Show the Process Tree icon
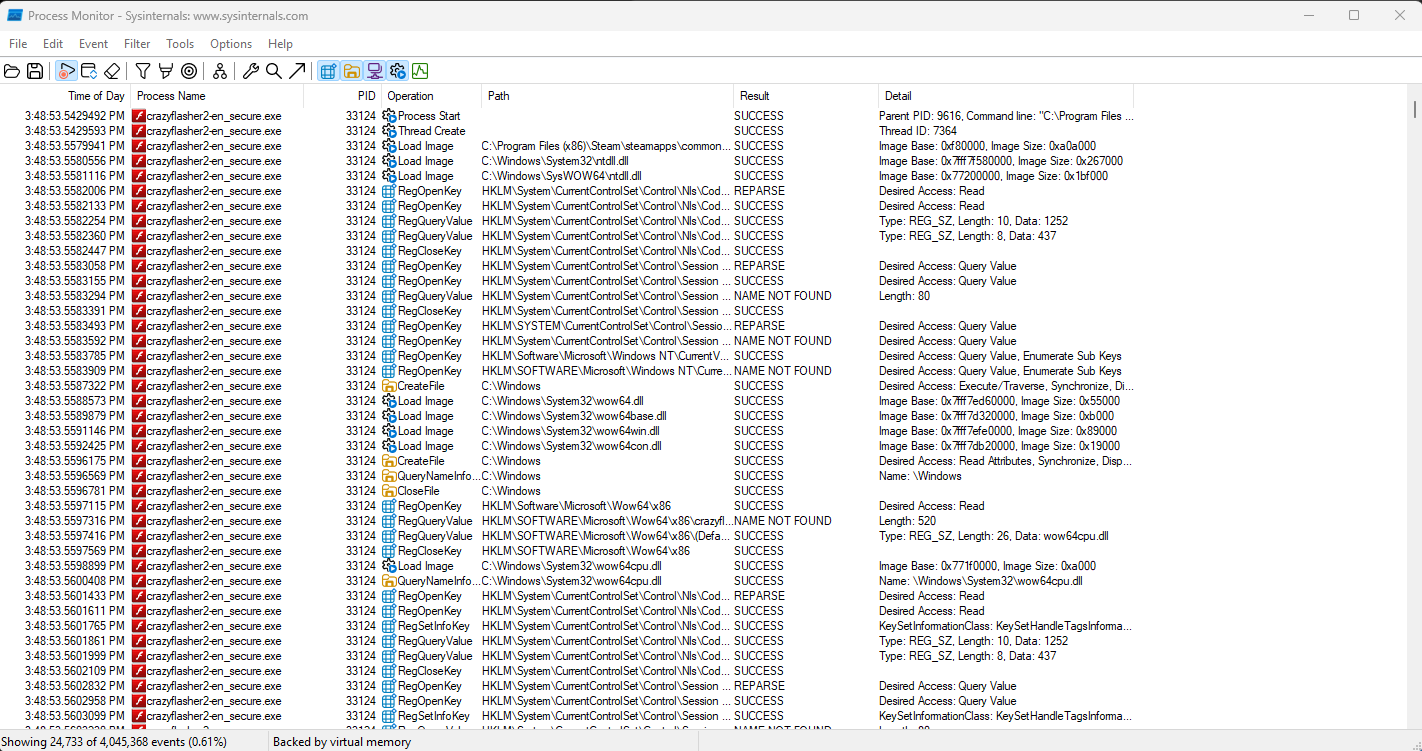Image resolution: width=1422 pixels, height=751 pixels. 219,71
